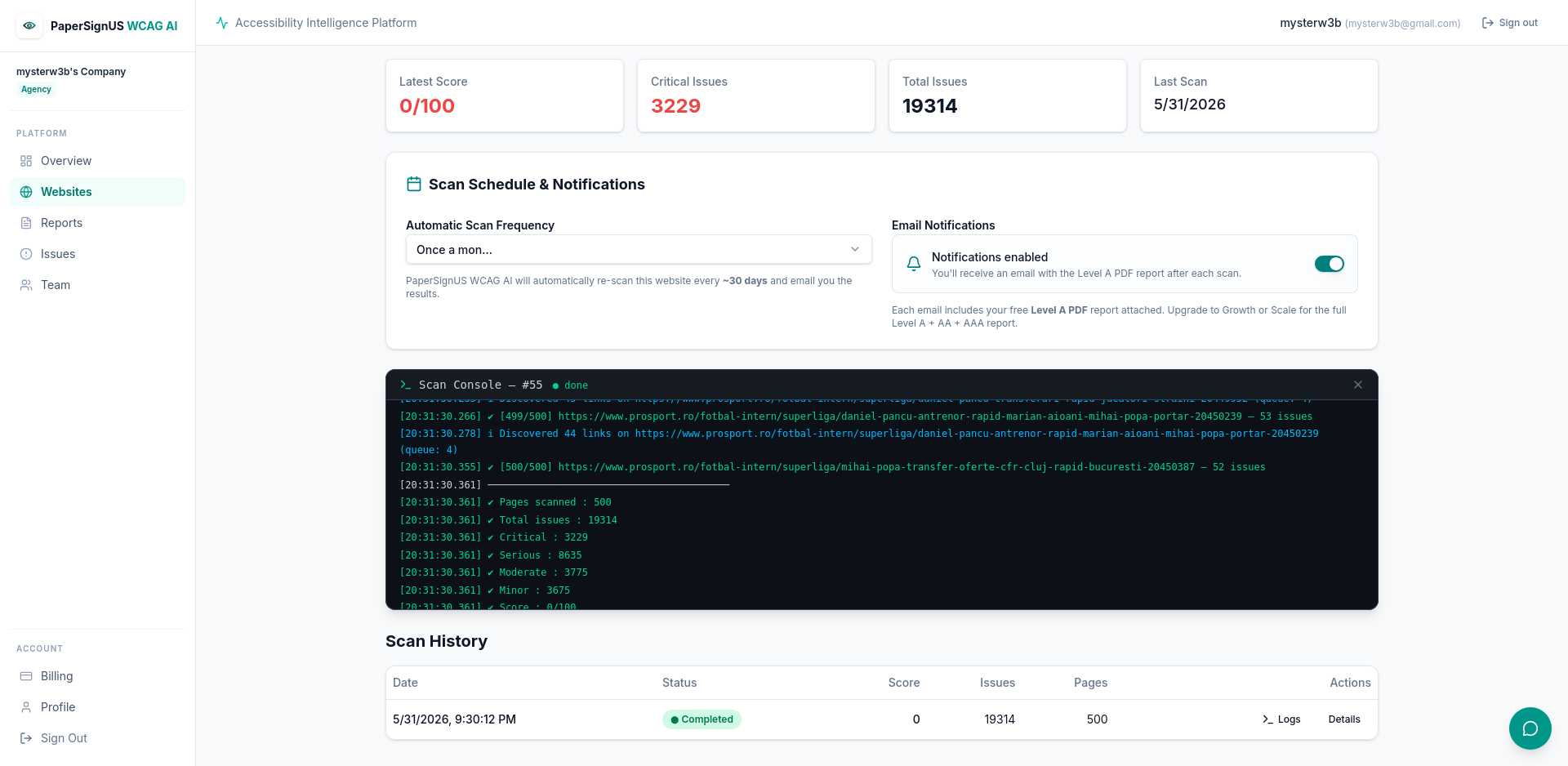The width and height of the screenshot is (1568, 766).
Task: Click the Websites globe icon
Action: tap(26, 192)
